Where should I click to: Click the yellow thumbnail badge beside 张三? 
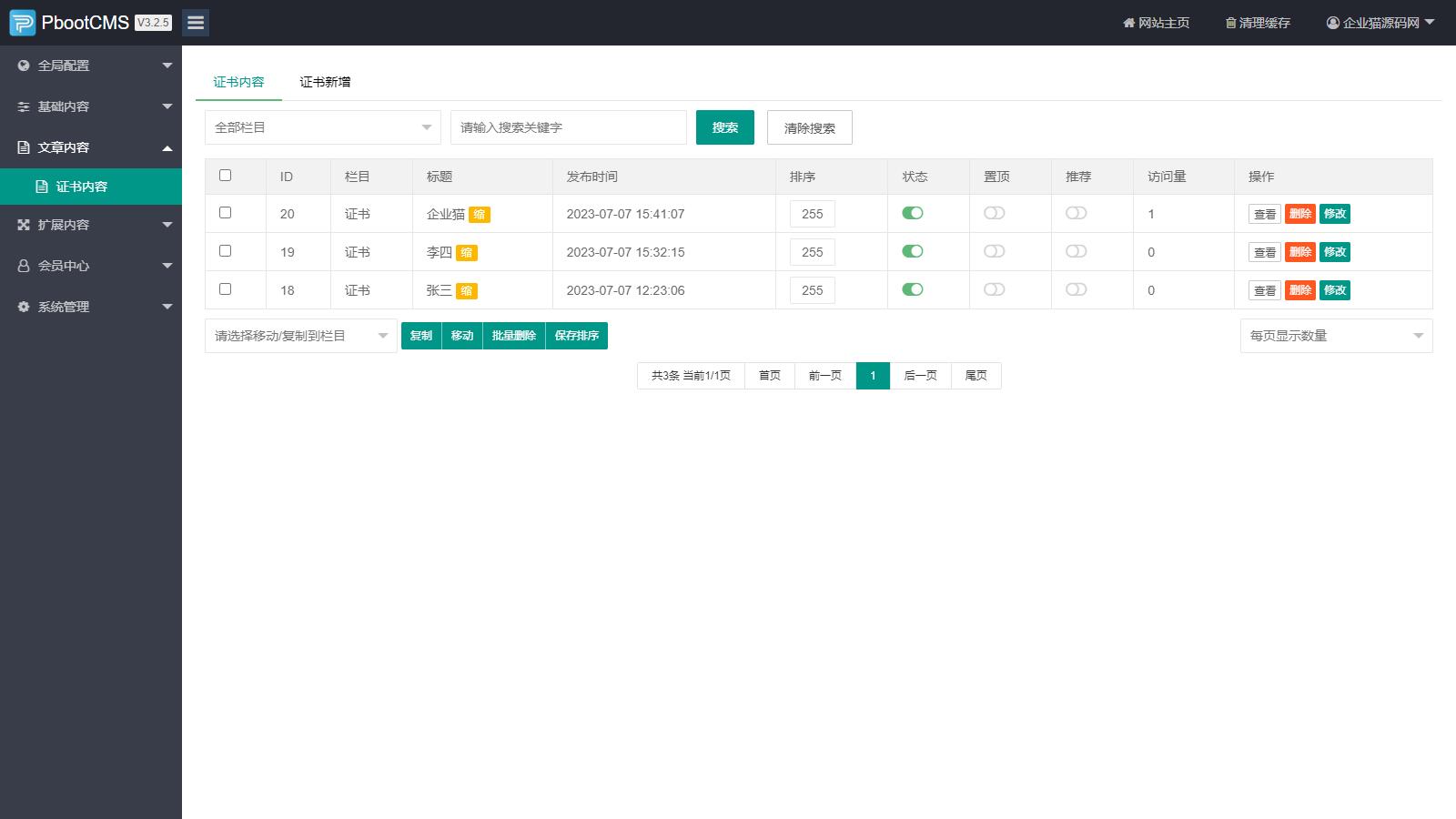pyautogui.click(x=466, y=291)
